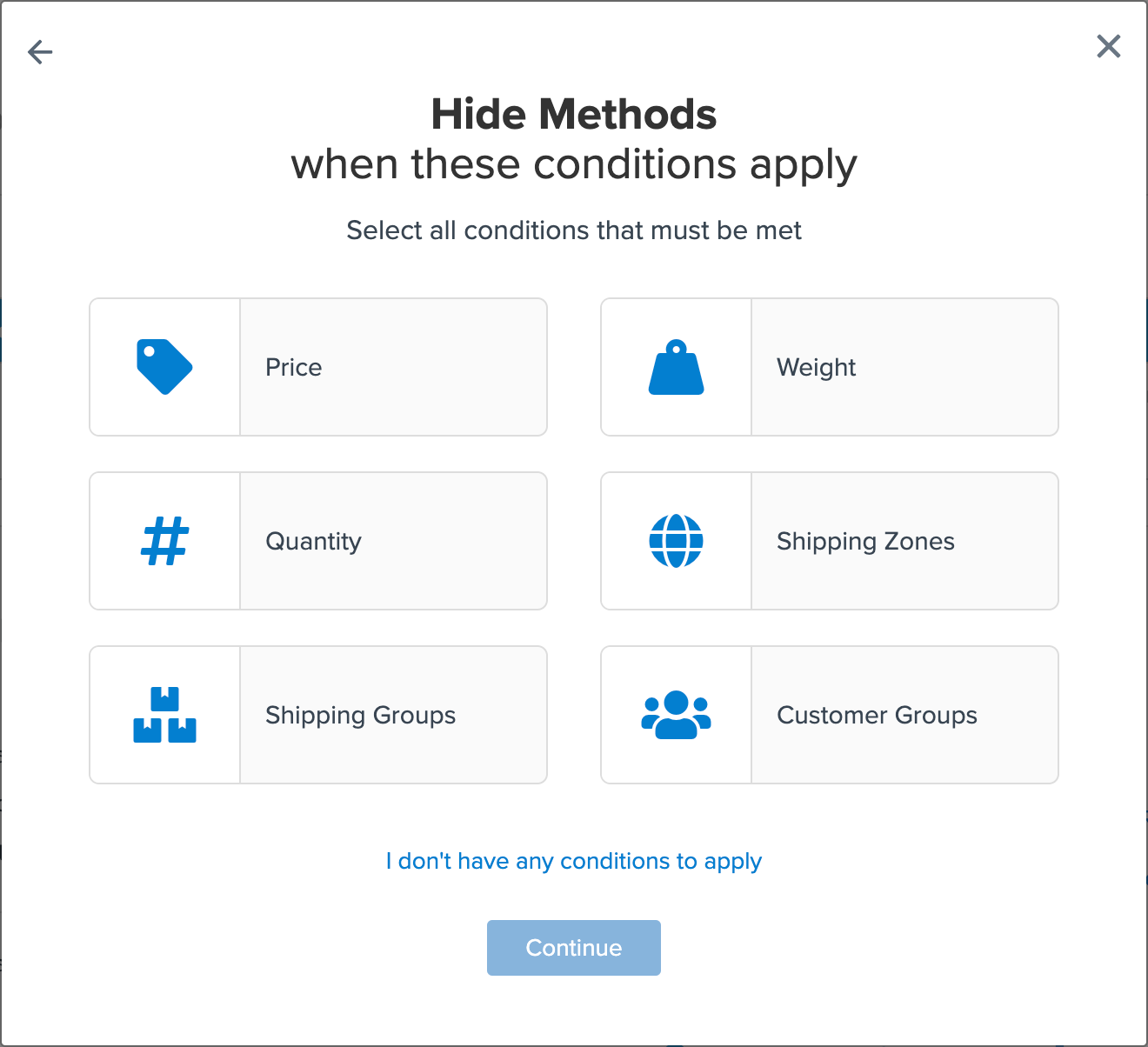
Task: Pick the Shipping Groups condition label
Action: (360, 715)
